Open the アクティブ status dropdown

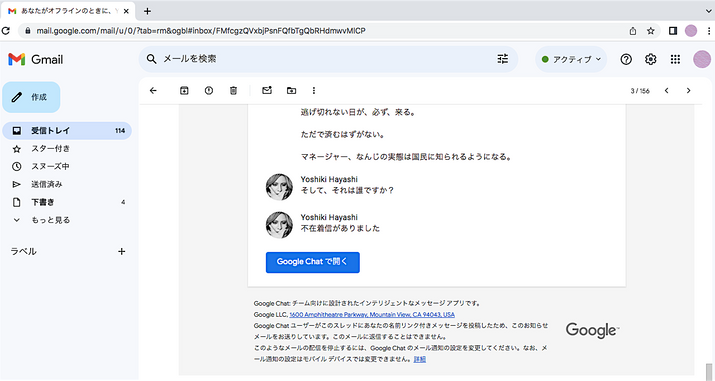click(571, 59)
